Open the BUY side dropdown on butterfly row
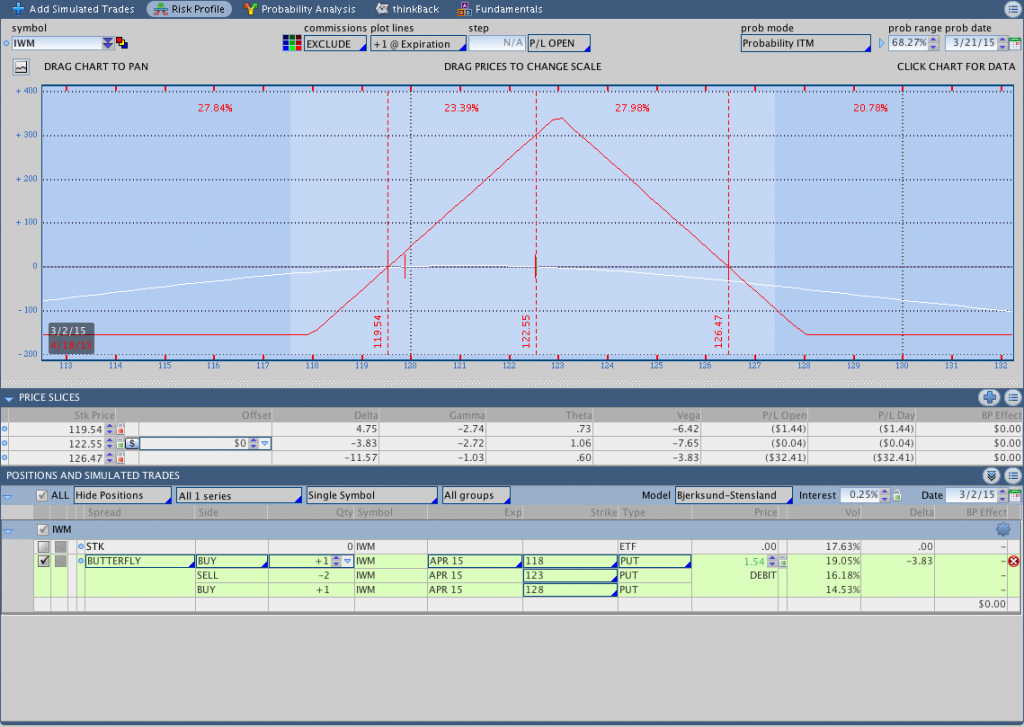The width and height of the screenshot is (1024, 727). point(231,561)
